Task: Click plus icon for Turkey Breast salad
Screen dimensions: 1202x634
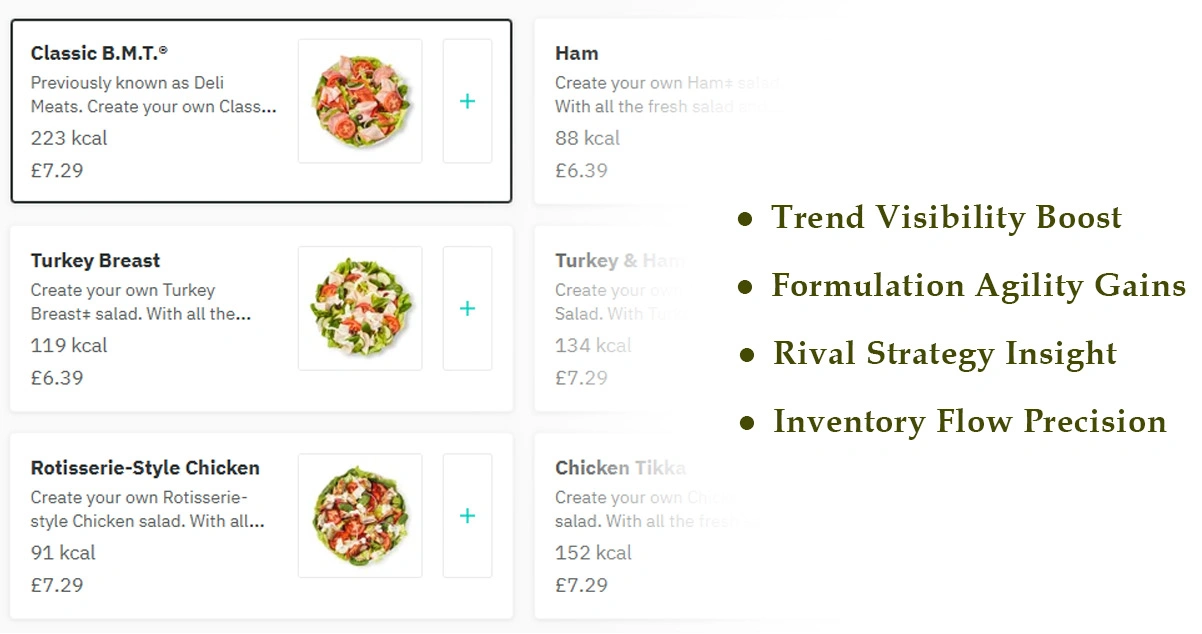Action: pos(467,308)
